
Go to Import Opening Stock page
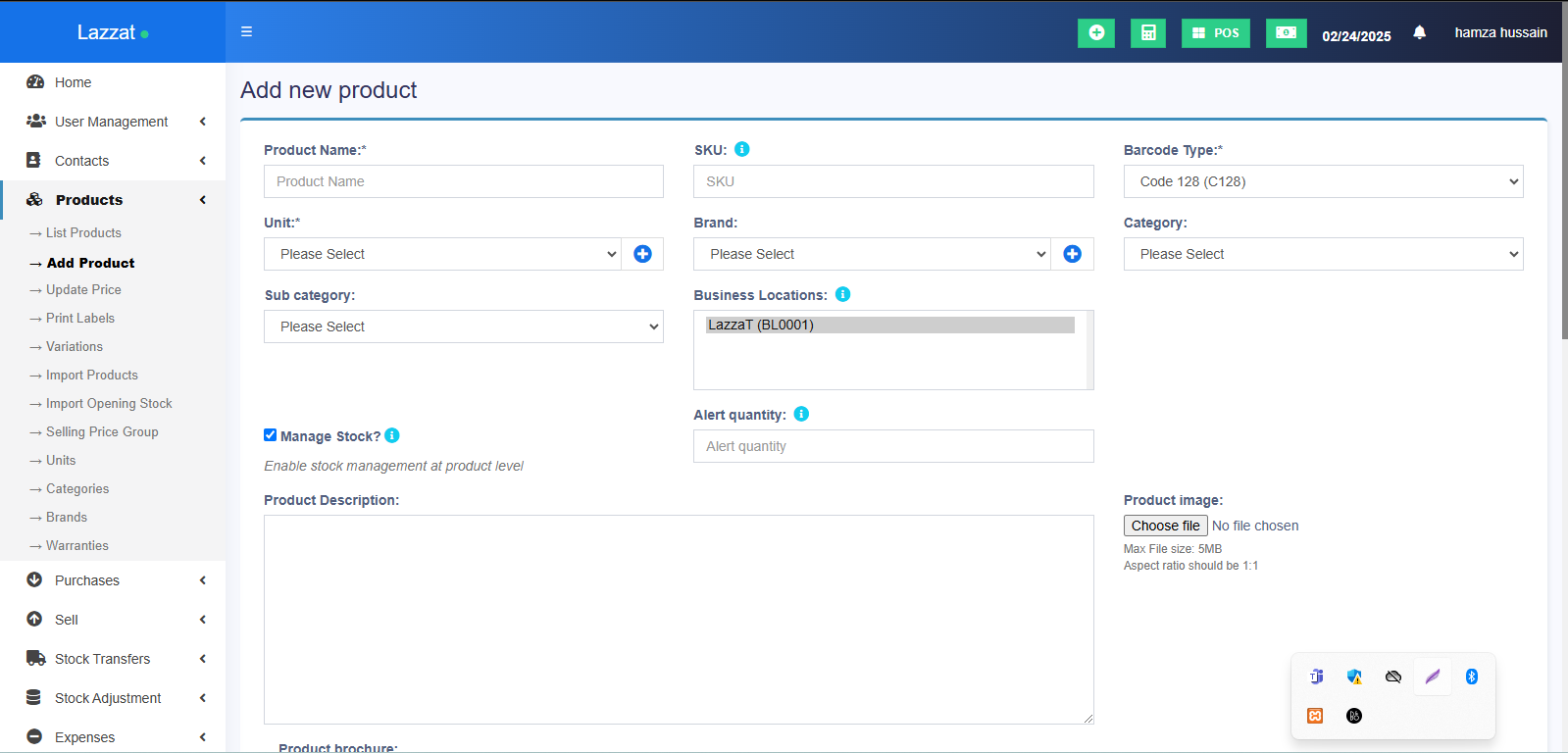coord(109,404)
